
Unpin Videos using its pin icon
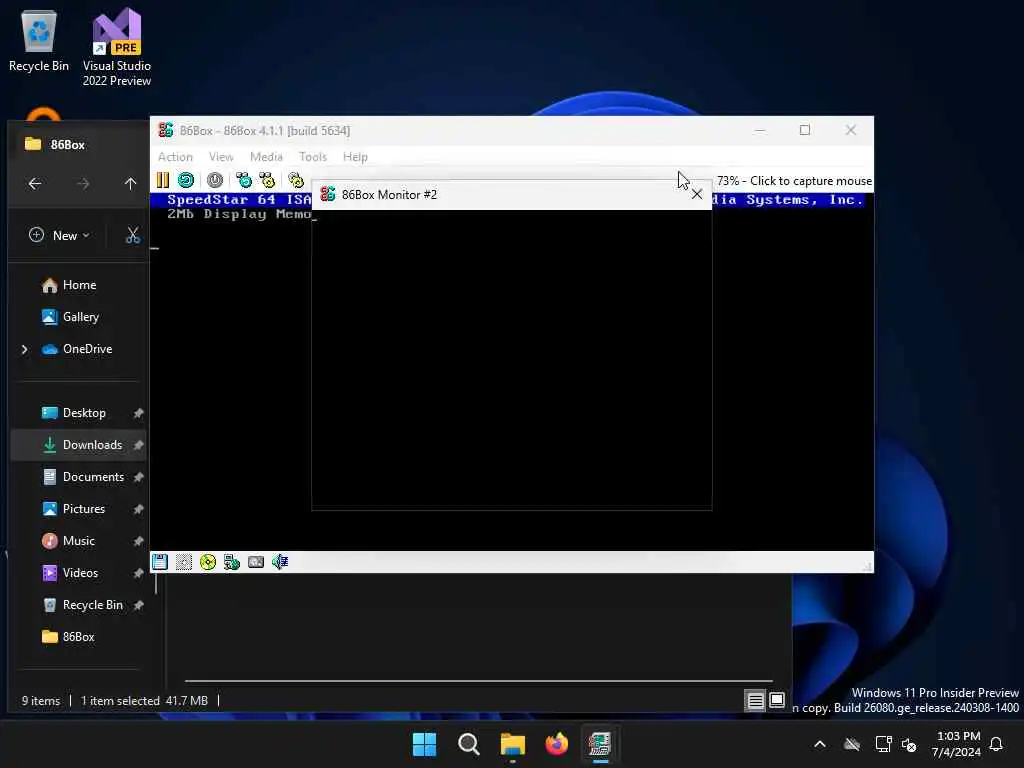tap(138, 573)
